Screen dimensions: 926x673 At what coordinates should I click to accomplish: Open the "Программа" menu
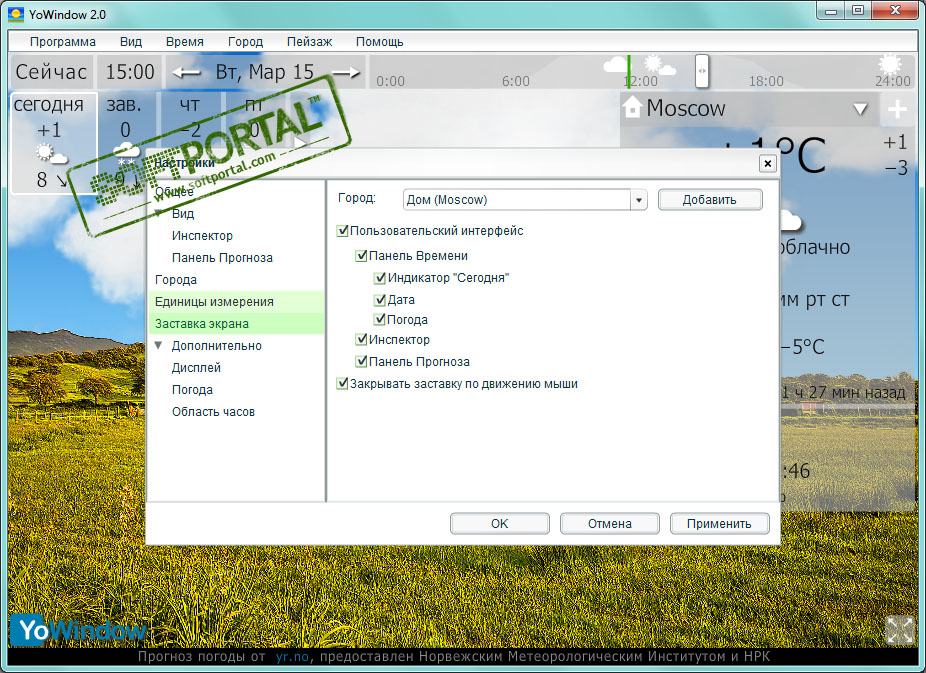coord(63,42)
